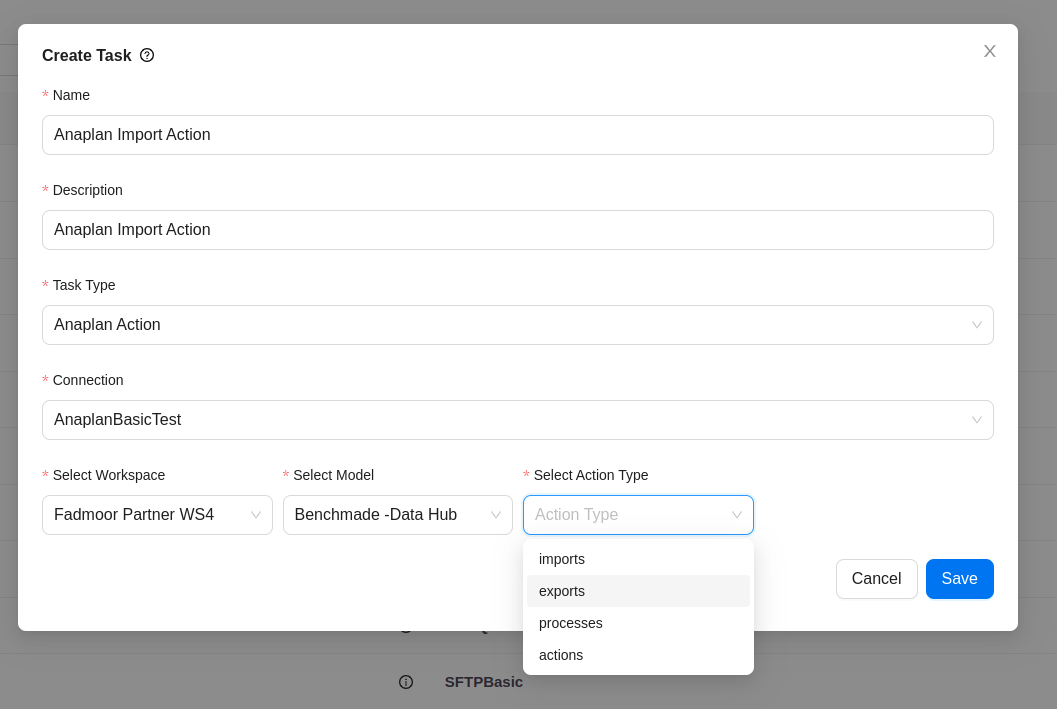Open the Select Workspace dropdown
This screenshot has height=709, width=1057.
157,515
